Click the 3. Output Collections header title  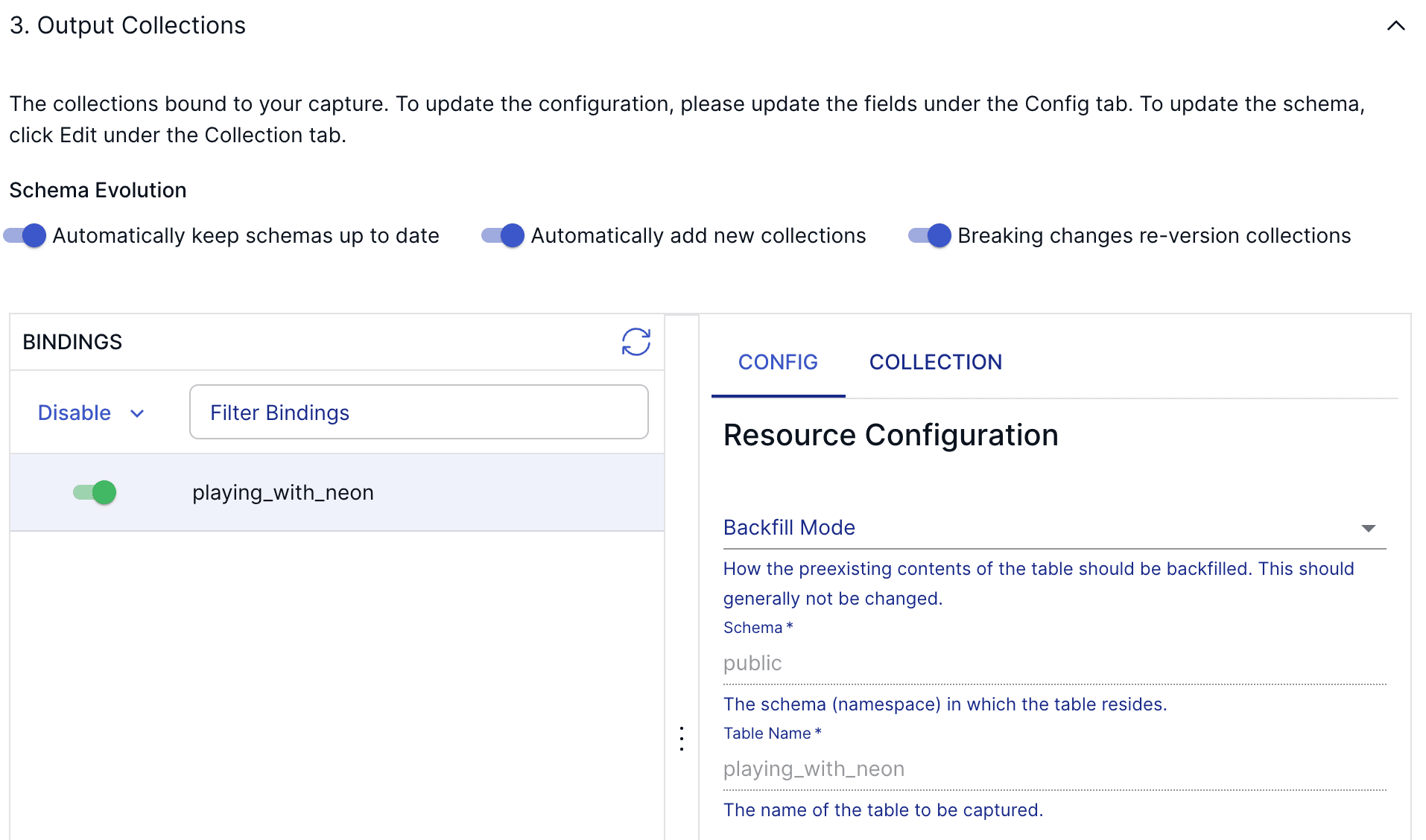127,25
